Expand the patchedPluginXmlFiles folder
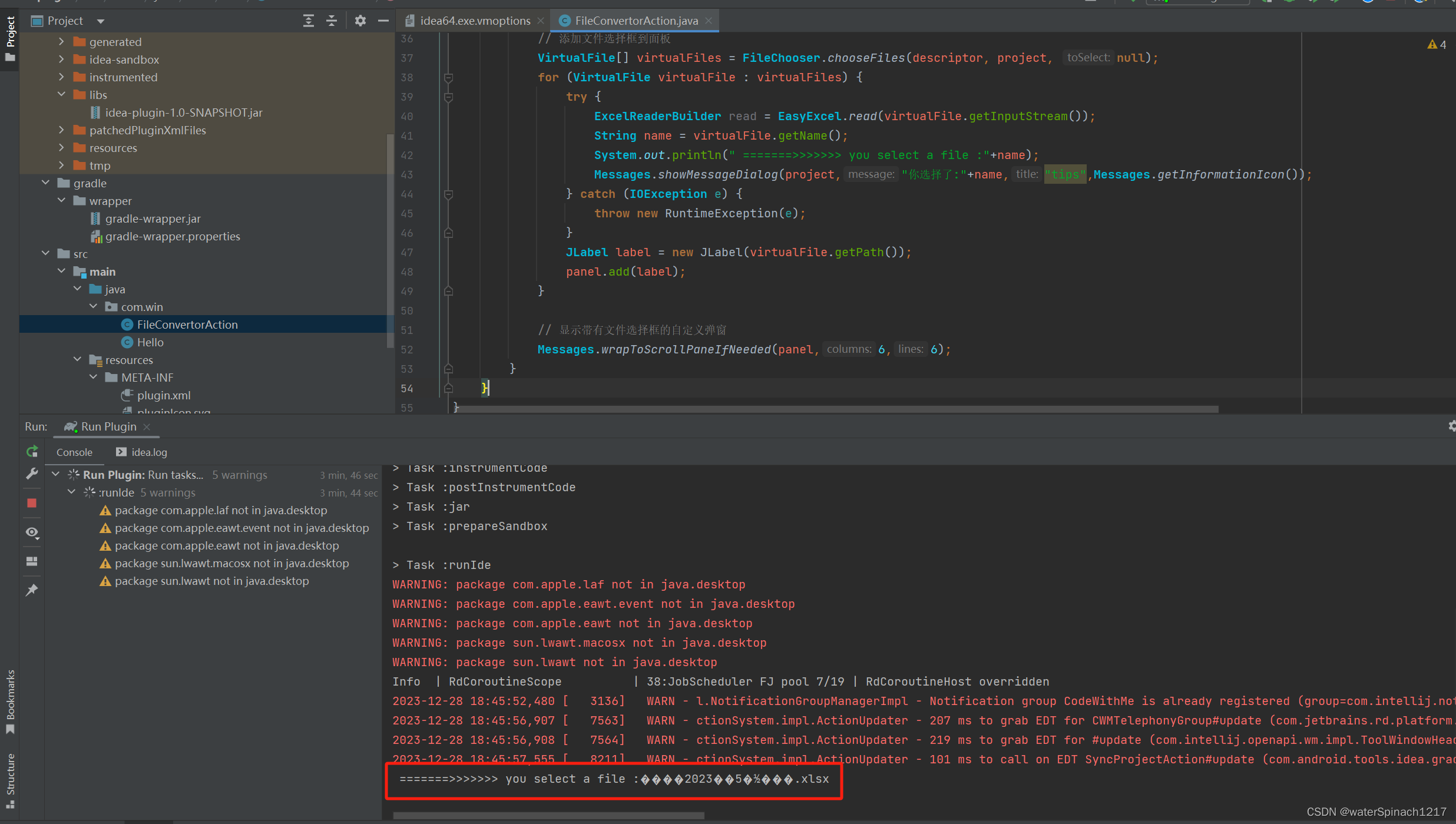The height and width of the screenshot is (824, 1456). 61,130
